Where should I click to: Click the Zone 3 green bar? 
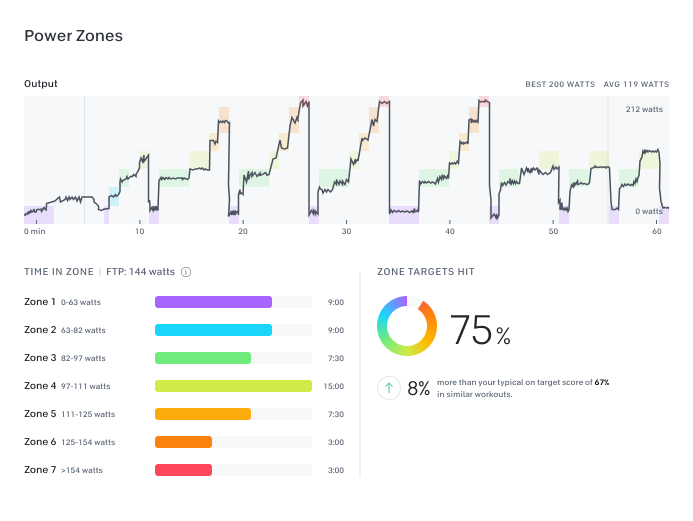(203, 358)
